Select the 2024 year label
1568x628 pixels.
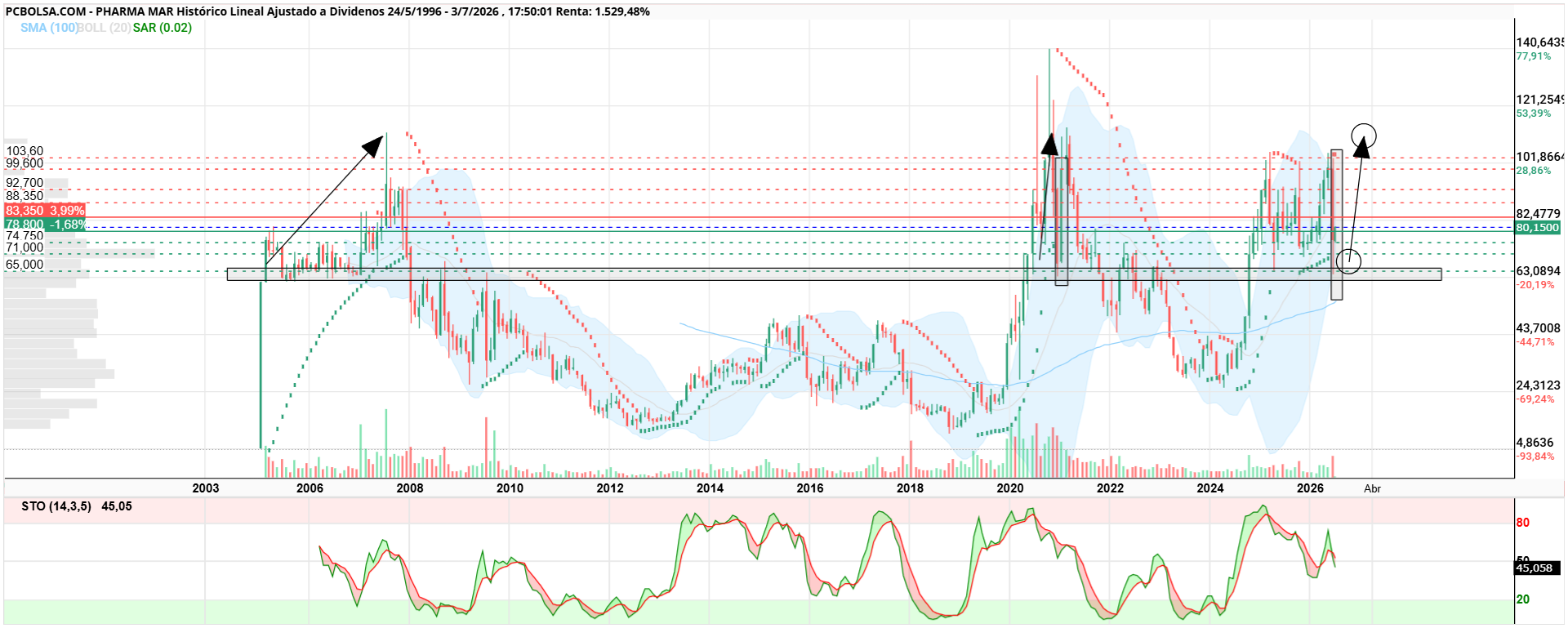point(1210,488)
